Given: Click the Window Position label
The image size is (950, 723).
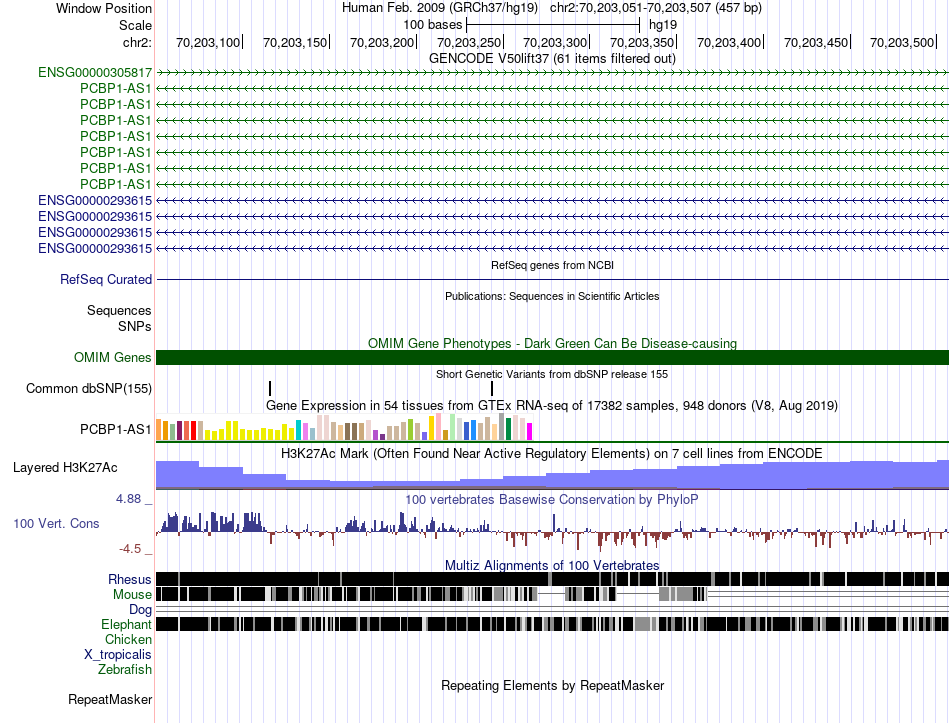Looking at the screenshot, I should click(x=104, y=8).
